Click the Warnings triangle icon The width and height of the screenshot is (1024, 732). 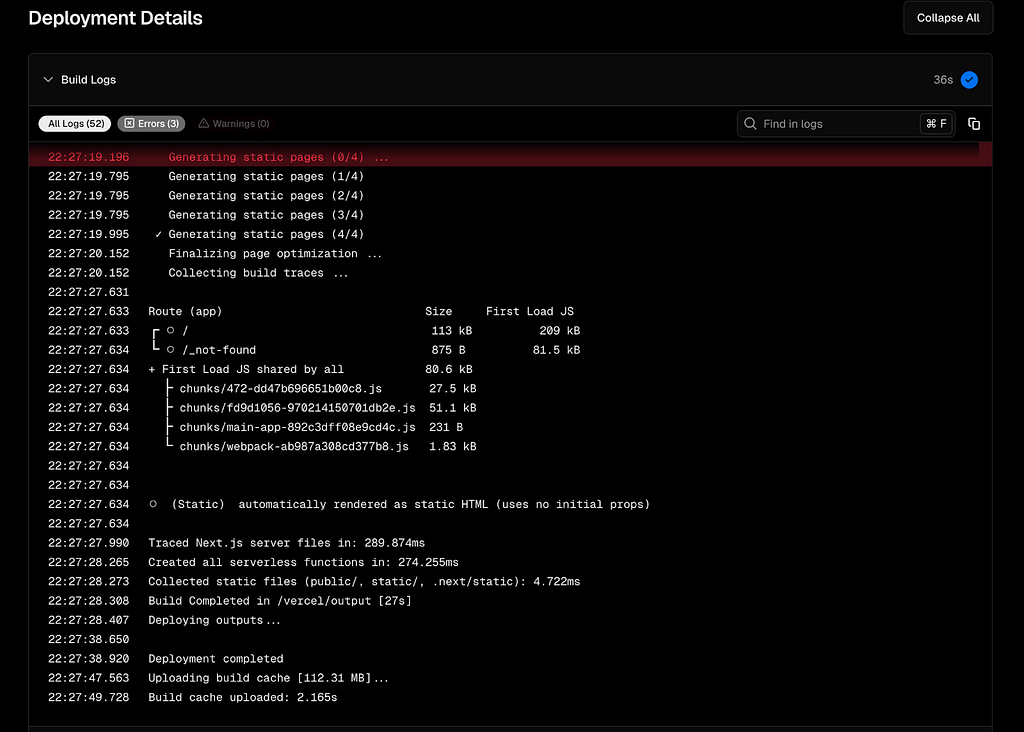(204, 123)
